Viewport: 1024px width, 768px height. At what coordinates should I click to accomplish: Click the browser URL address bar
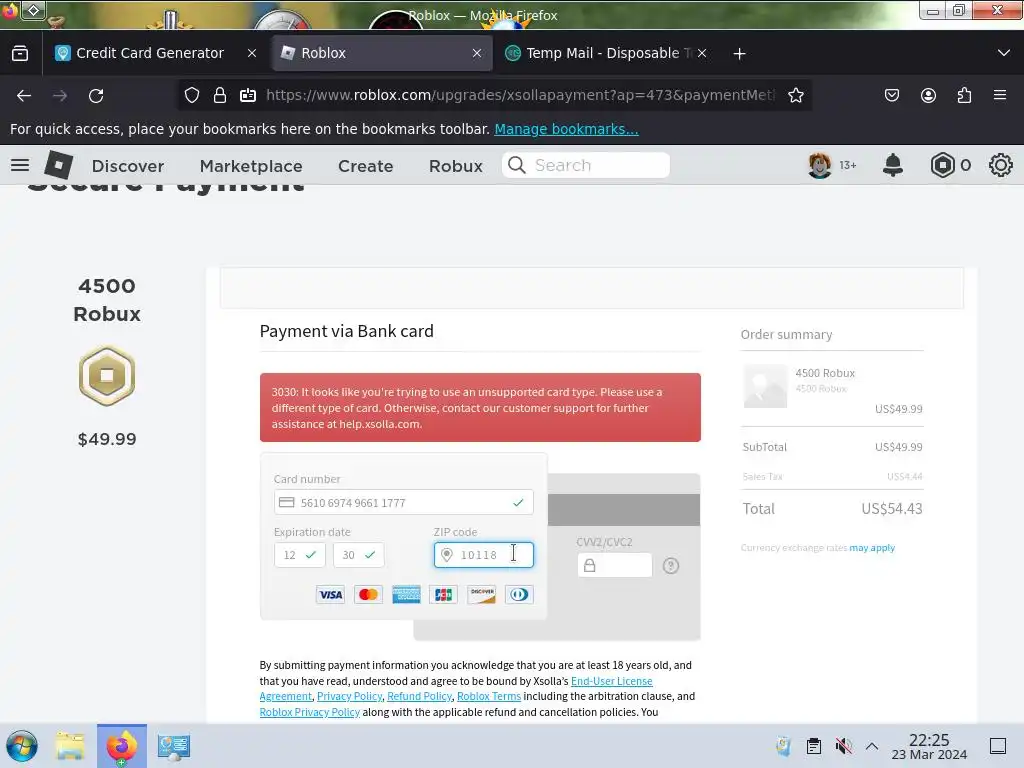click(520, 95)
